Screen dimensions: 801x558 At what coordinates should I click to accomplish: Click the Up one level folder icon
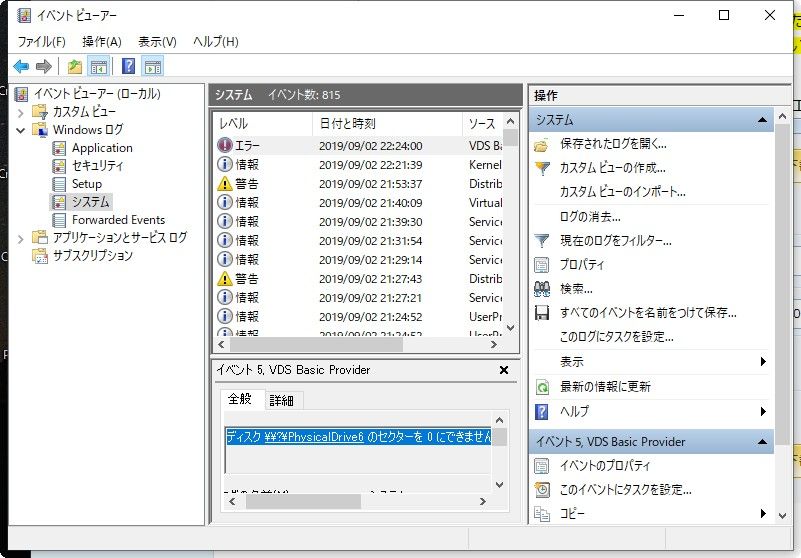click(x=75, y=66)
